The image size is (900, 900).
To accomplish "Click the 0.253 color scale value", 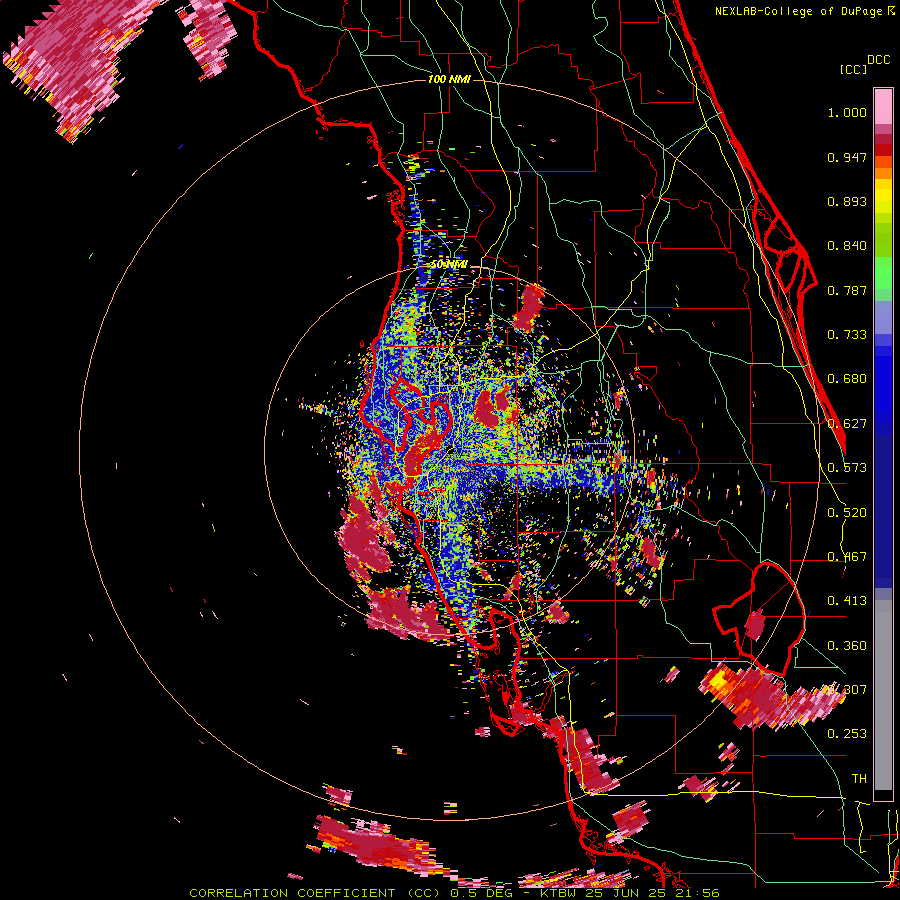I will [x=847, y=734].
